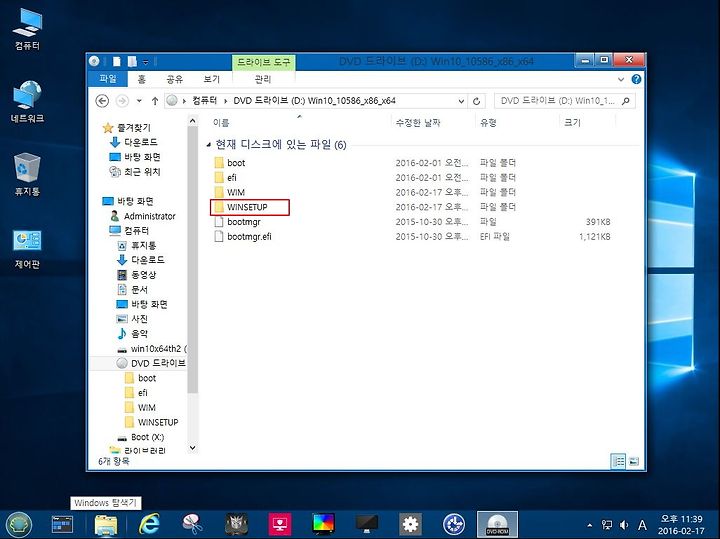
Task: Open the settings gear app in taskbar
Action: 410,524
